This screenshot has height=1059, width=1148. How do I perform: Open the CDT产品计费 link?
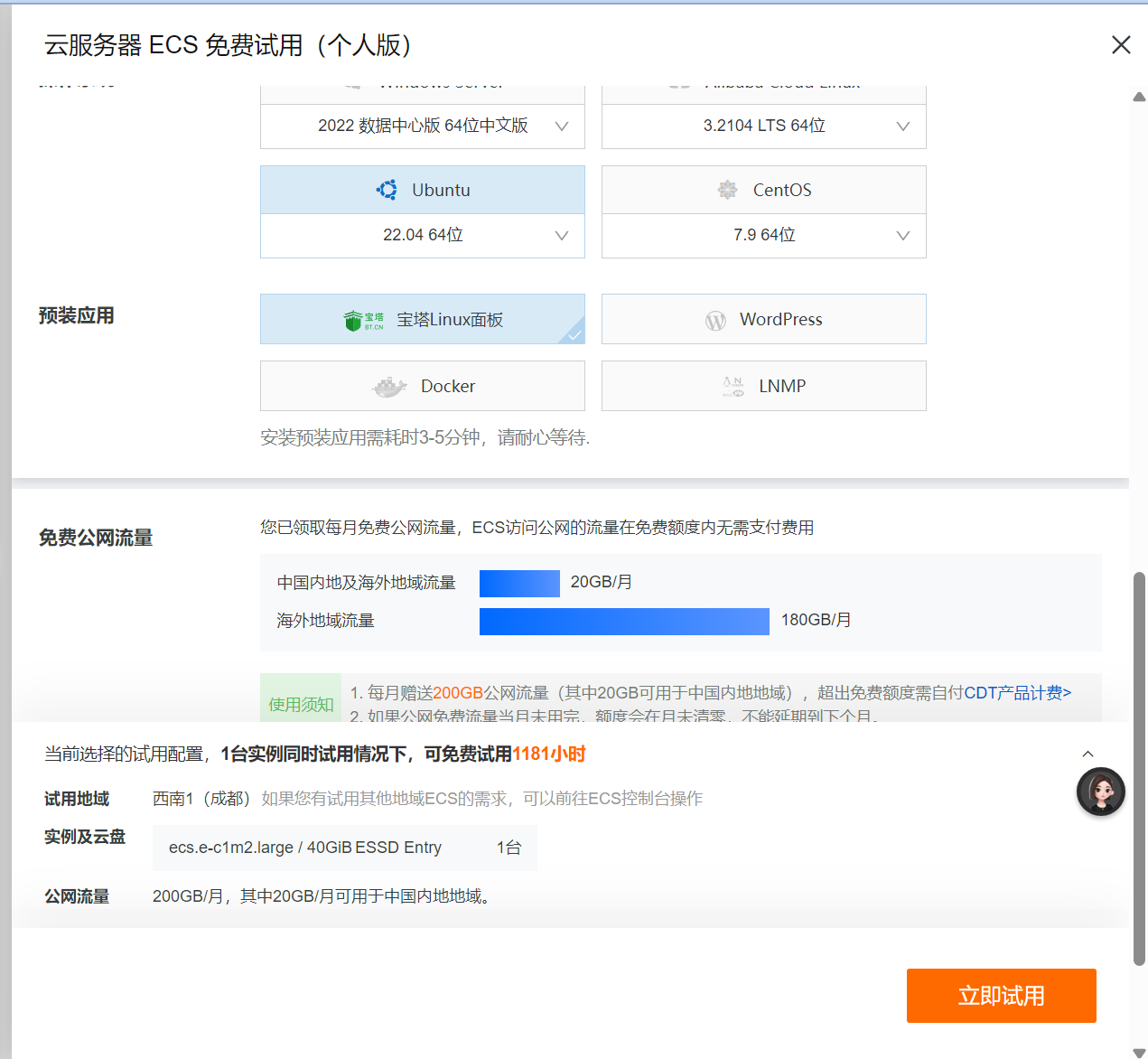[1018, 693]
